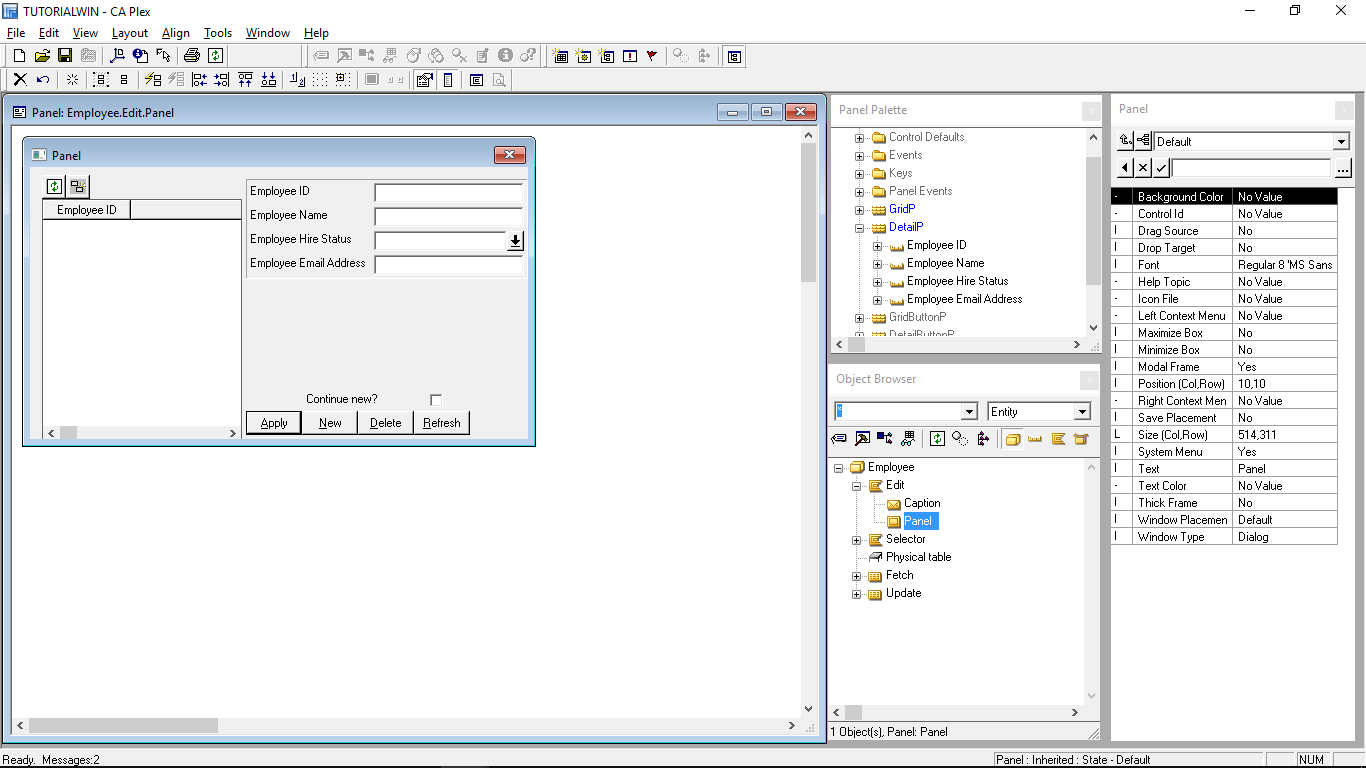The image size is (1366, 768).
Task: Click the Print icon on the main toolbar
Action: [x=190, y=56]
